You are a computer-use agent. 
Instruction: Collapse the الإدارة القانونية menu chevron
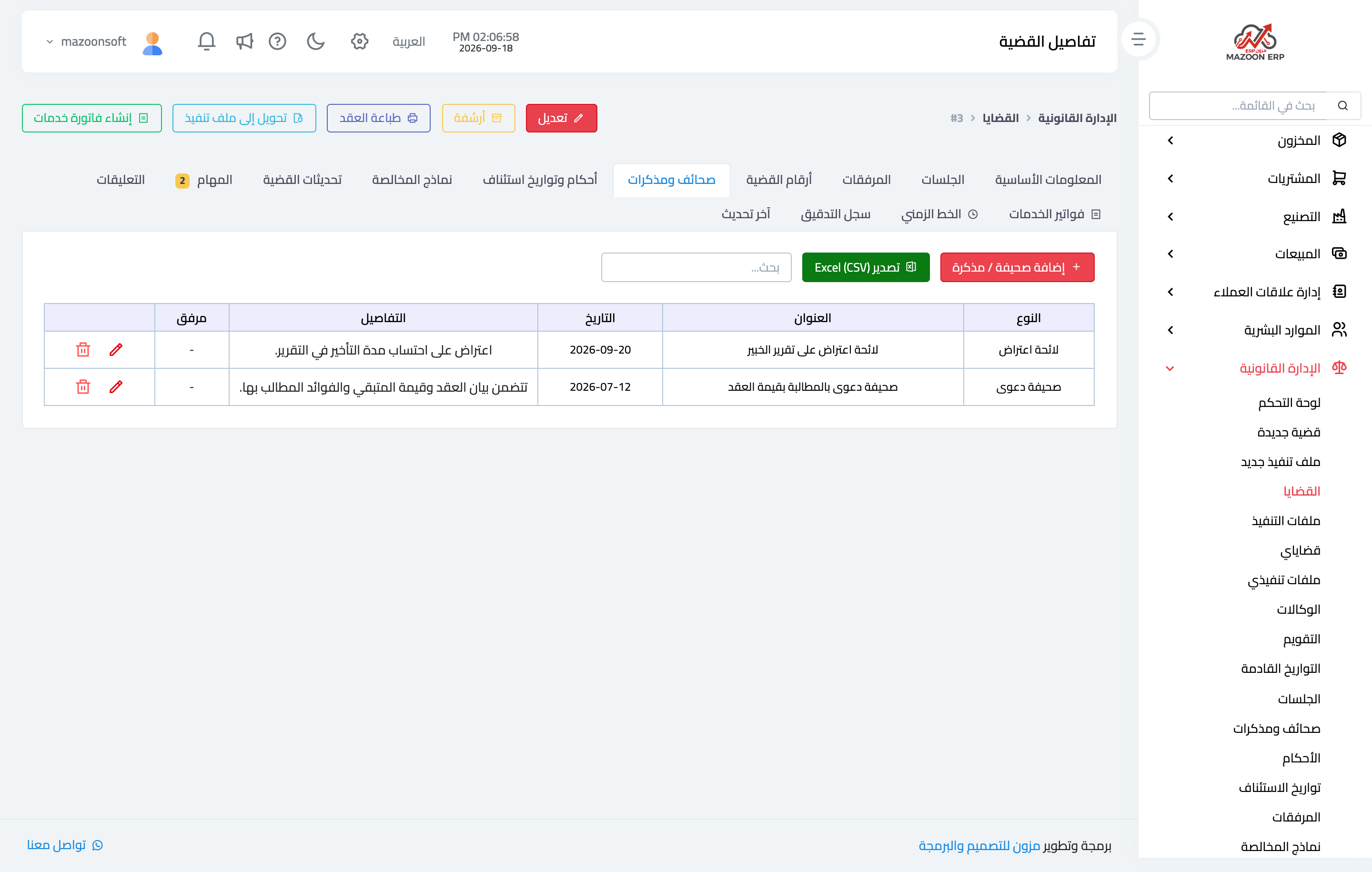1170,368
